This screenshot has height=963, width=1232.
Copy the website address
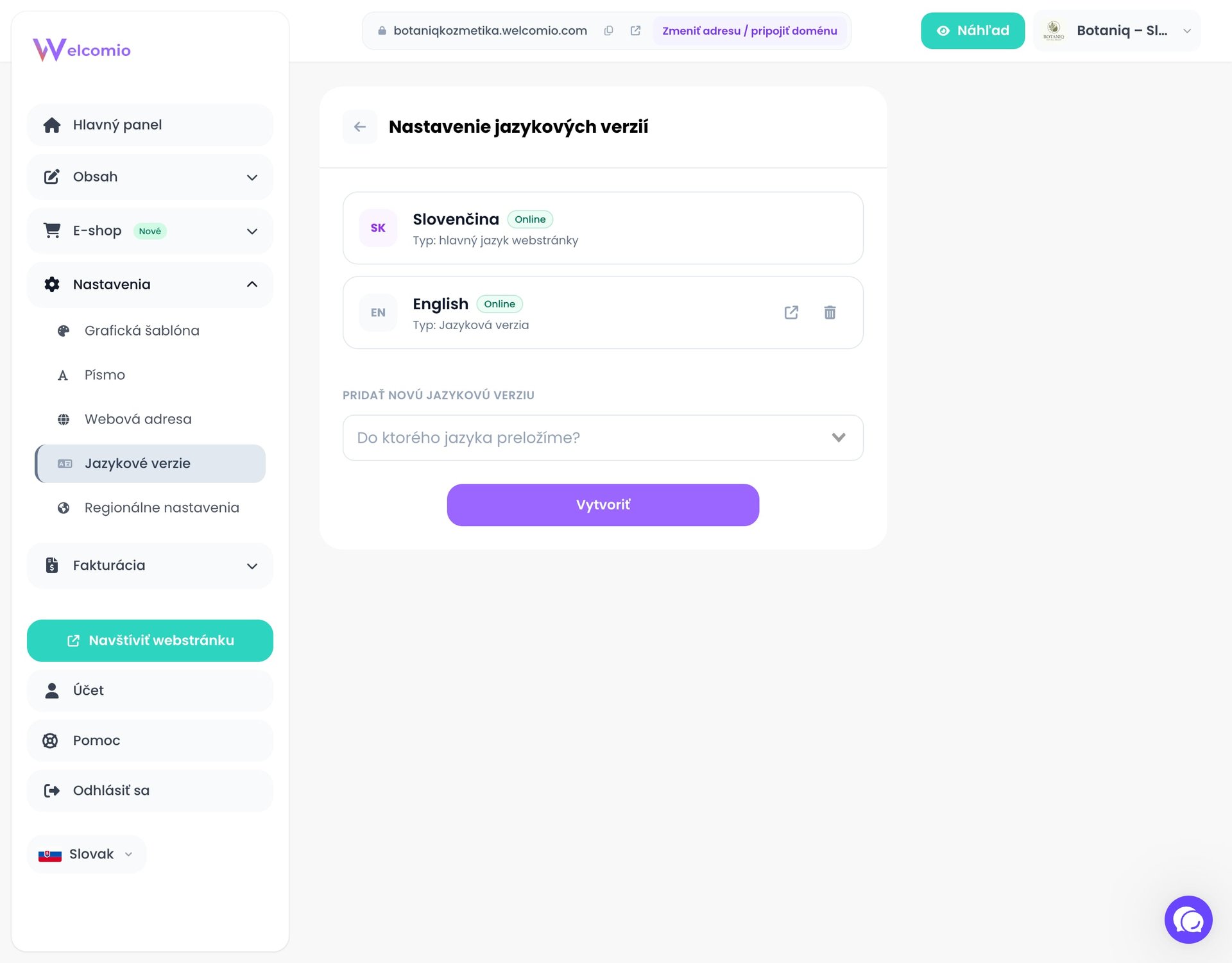pos(608,31)
